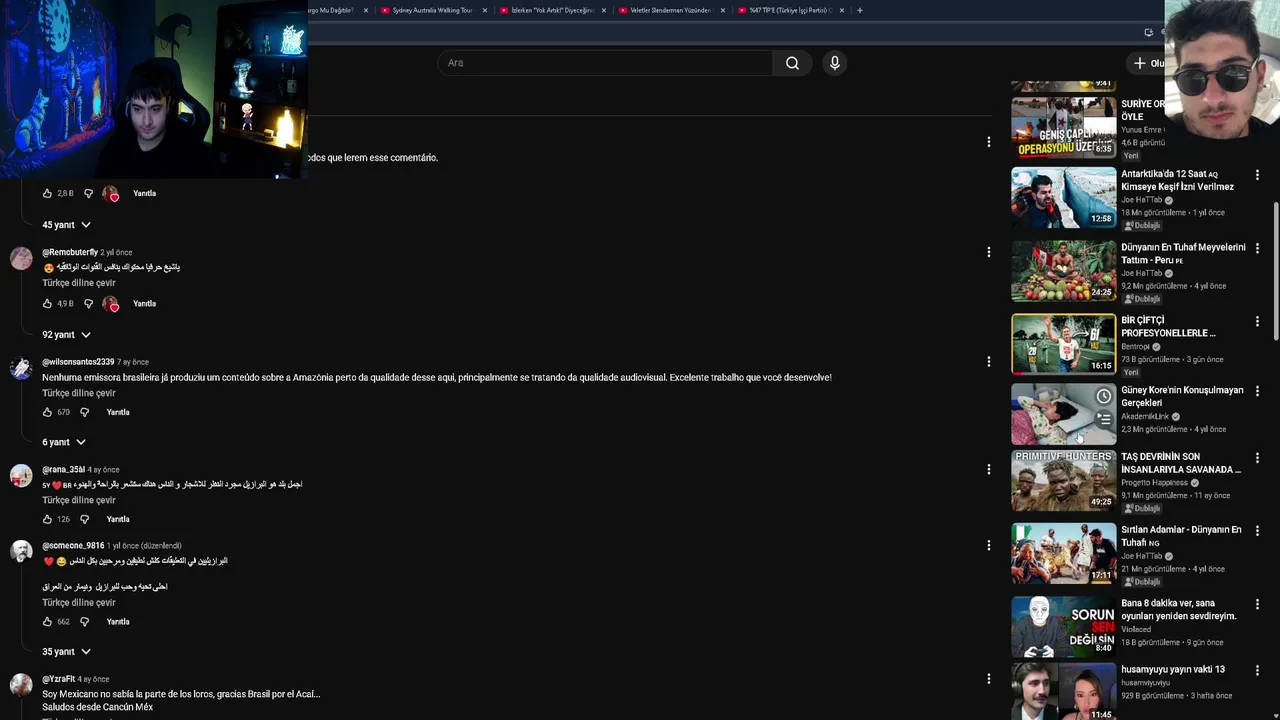Open options menu for @someone_9816 comment
Image resolution: width=1280 pixels, height=720 pixels.
point(988,545)
